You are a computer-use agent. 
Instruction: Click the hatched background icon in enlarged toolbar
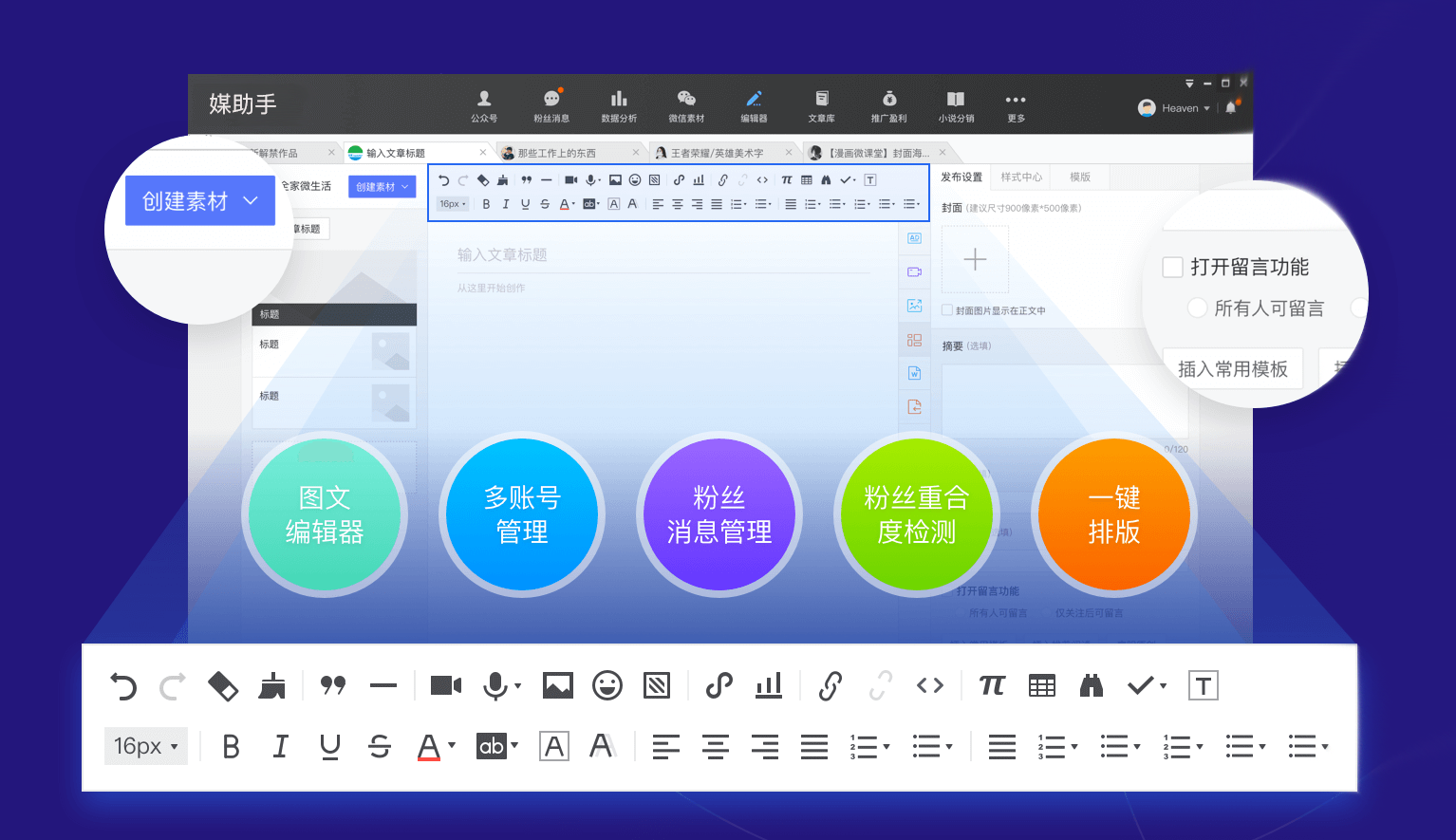[657, 685]
